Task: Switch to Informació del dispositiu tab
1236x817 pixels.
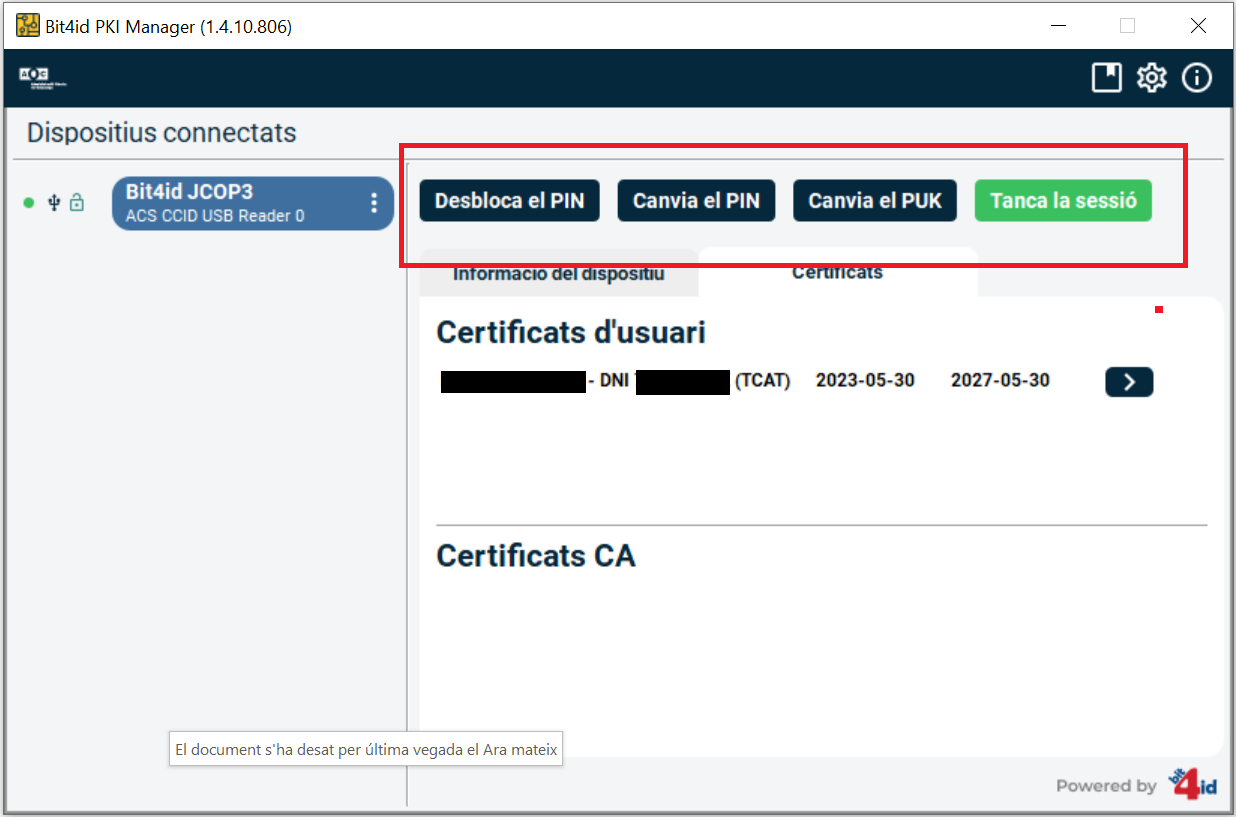Action: pos(559,273)
